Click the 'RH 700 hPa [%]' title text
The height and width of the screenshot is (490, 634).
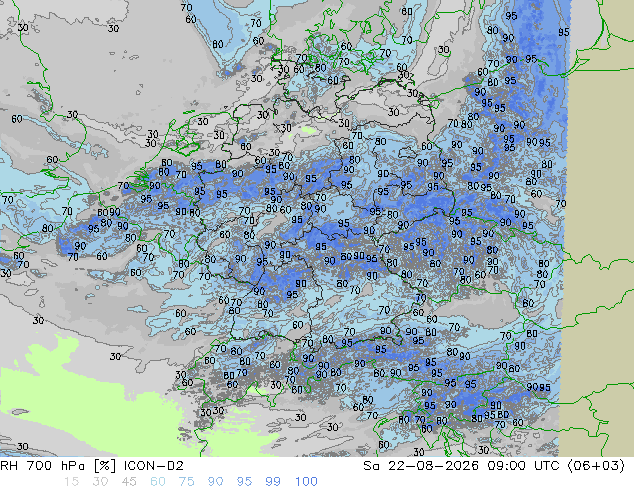tap(58, 466)
